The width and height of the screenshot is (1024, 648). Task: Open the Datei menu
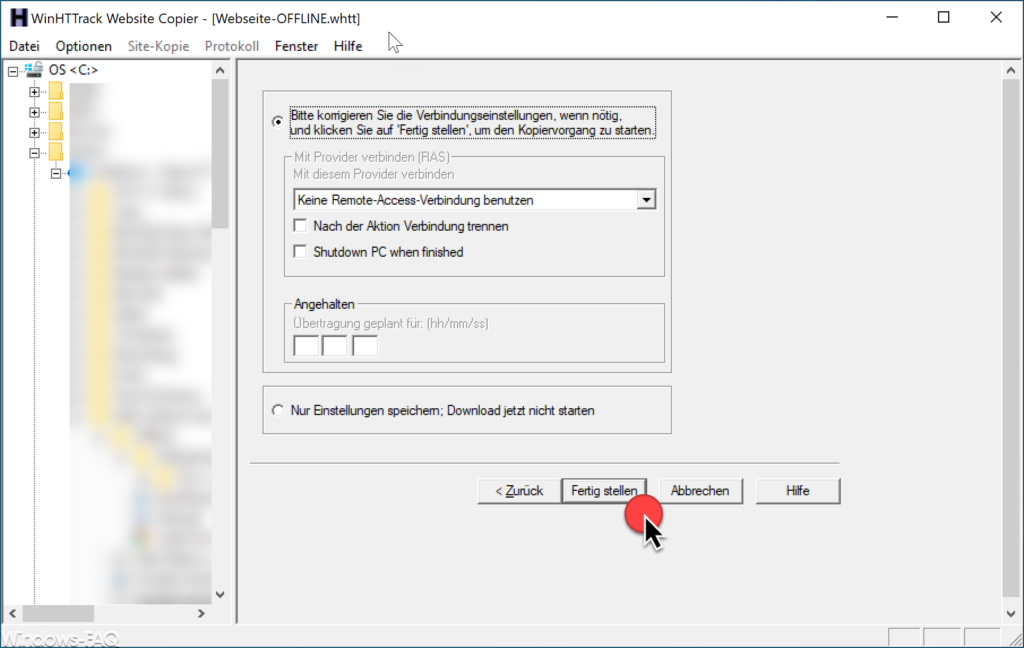24,46
